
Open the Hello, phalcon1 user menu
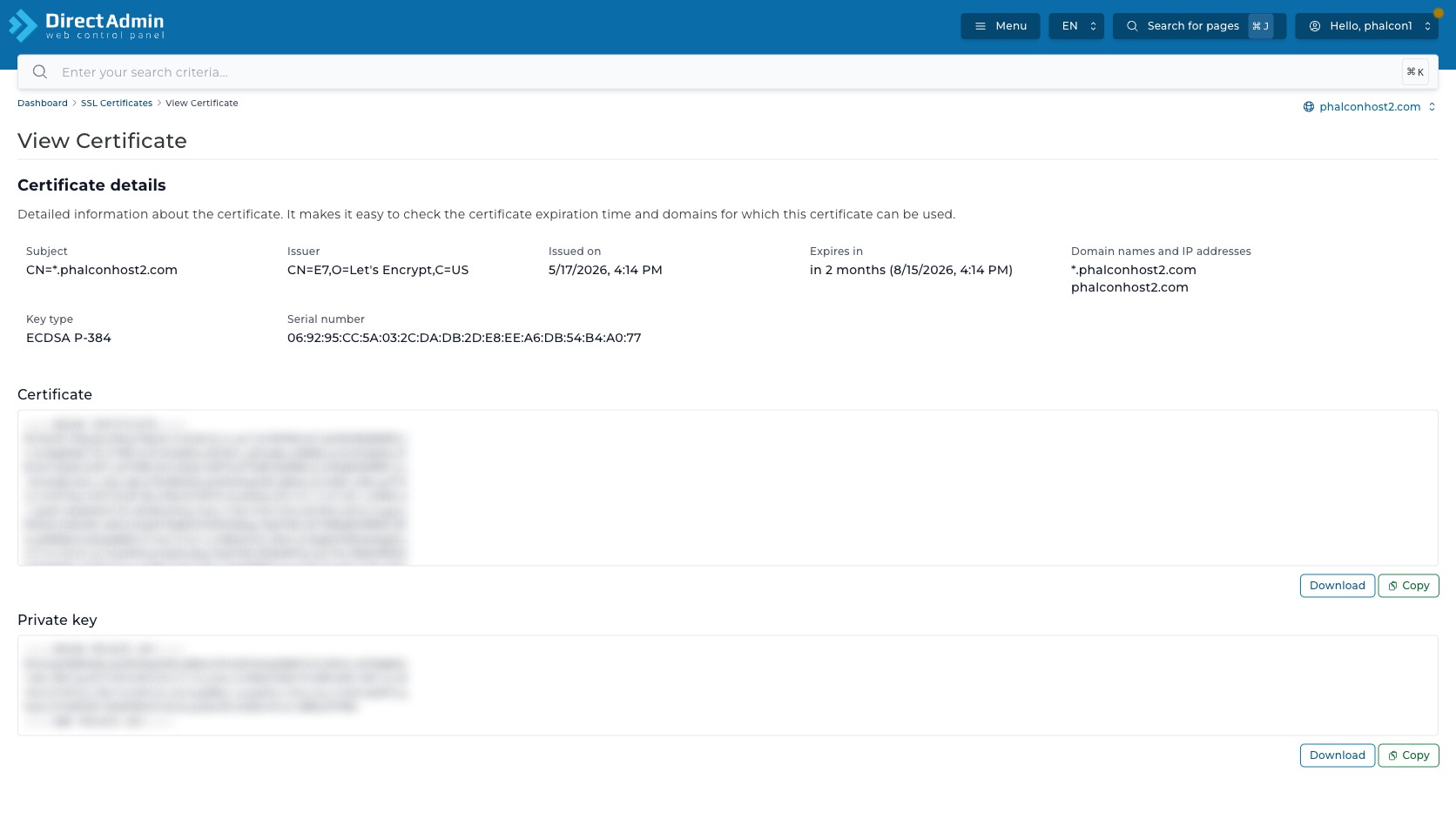(x=1366, y=26)
